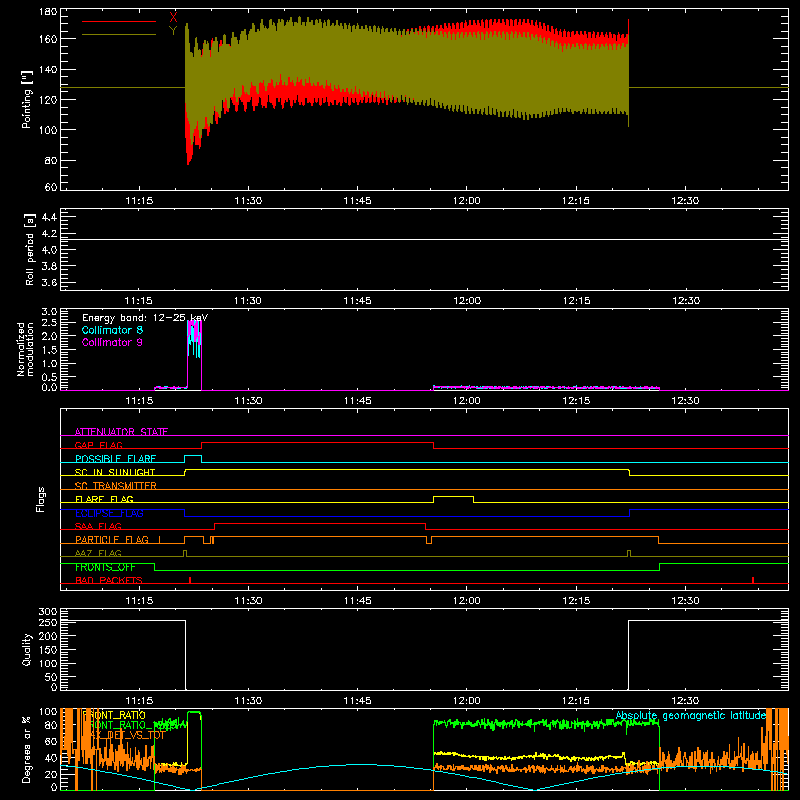Viewport: 800px width, 800px height.
Task: Click the 4.4 value on roll period axis
Action: 49,217
